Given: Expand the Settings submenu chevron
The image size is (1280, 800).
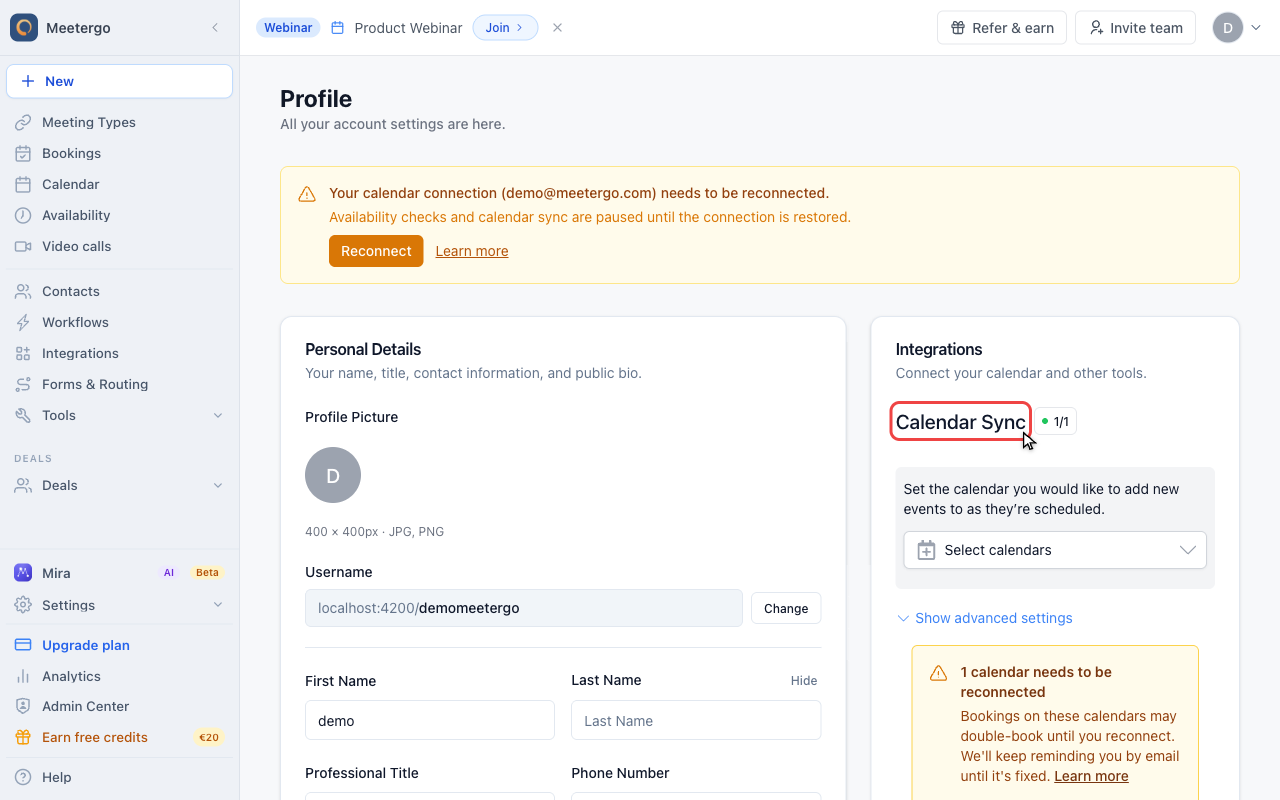Looking at the screenshot, I should (218, 605).
